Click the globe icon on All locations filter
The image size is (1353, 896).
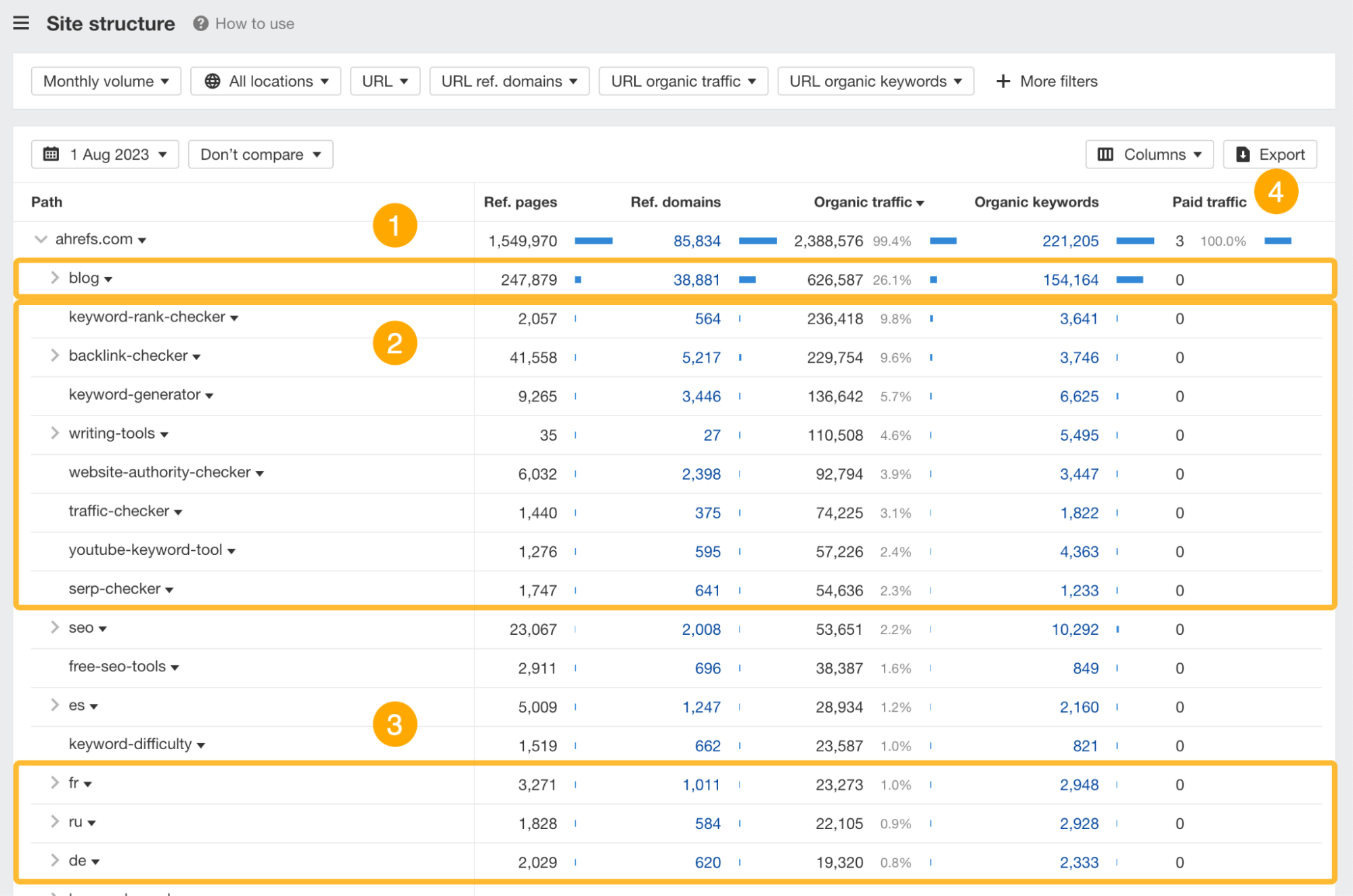212,81
